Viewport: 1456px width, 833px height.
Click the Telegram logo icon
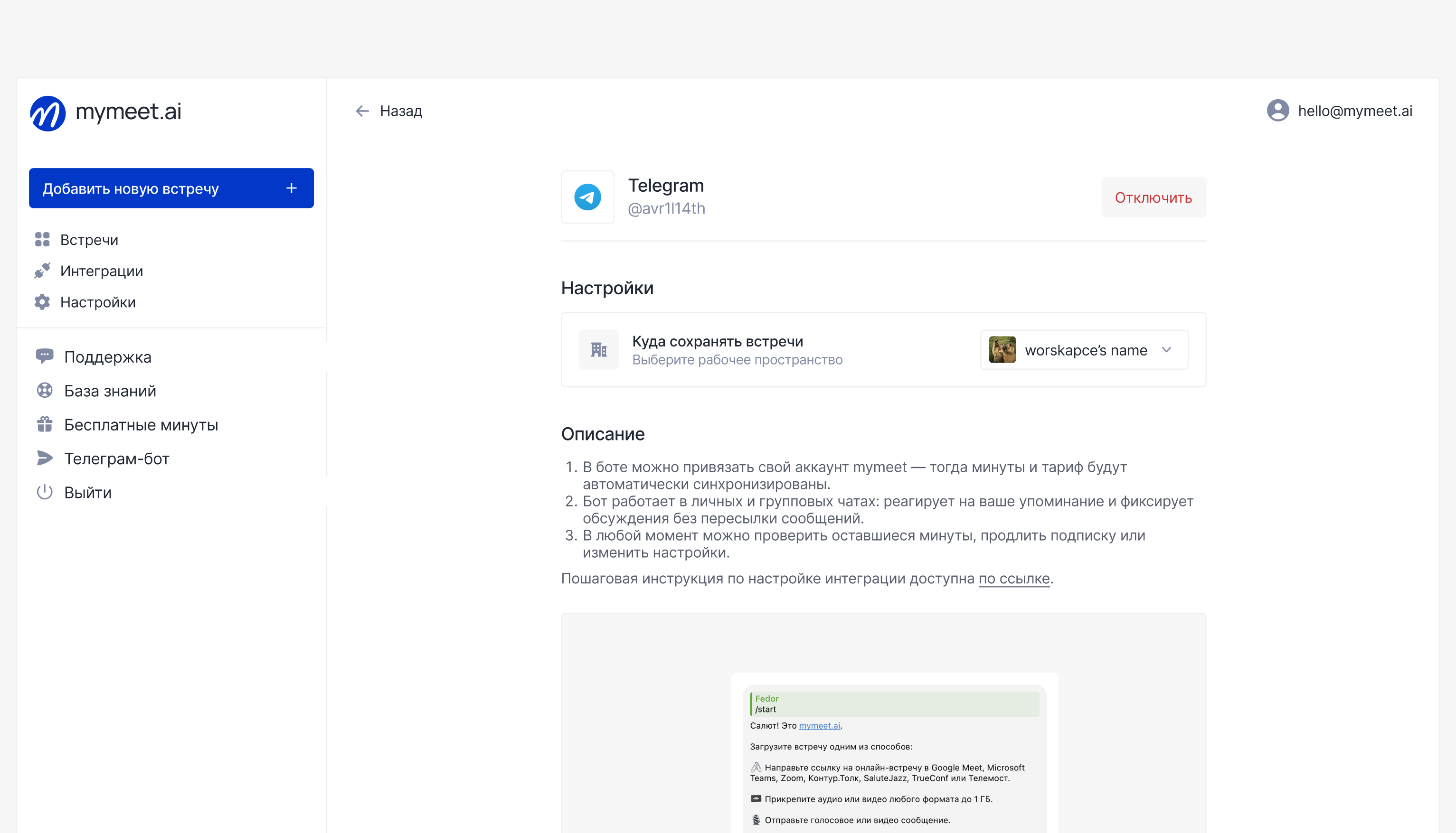587,197
